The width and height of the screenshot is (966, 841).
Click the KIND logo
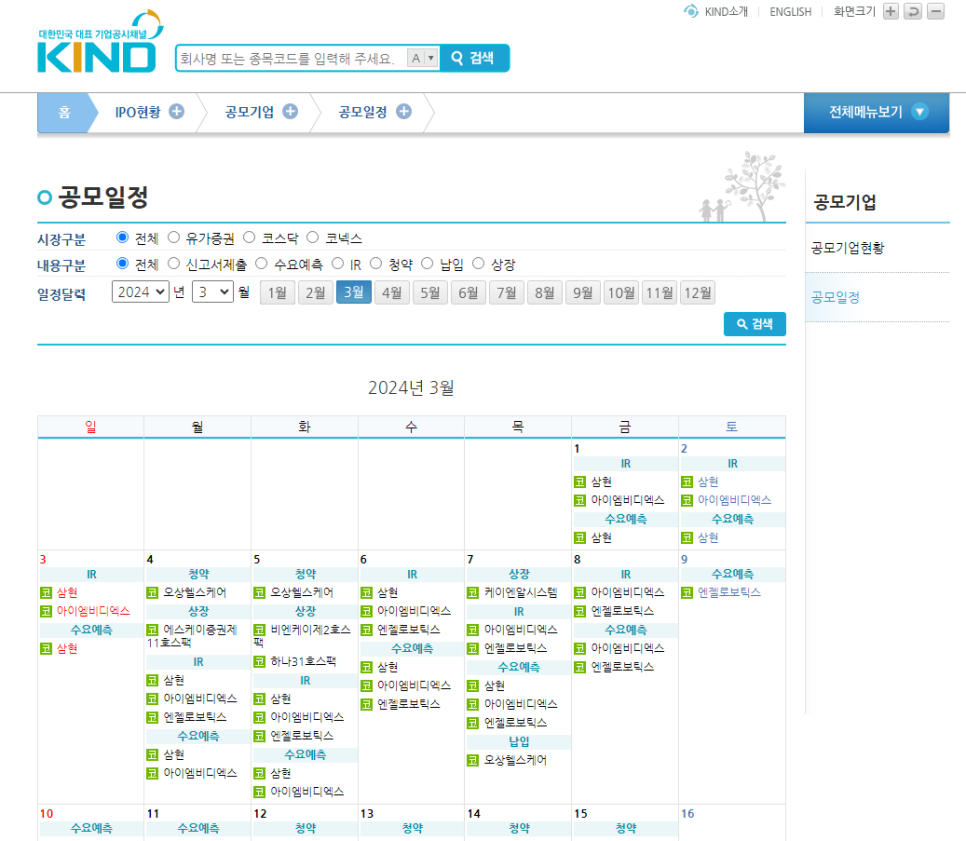click(x=100, y=42)
